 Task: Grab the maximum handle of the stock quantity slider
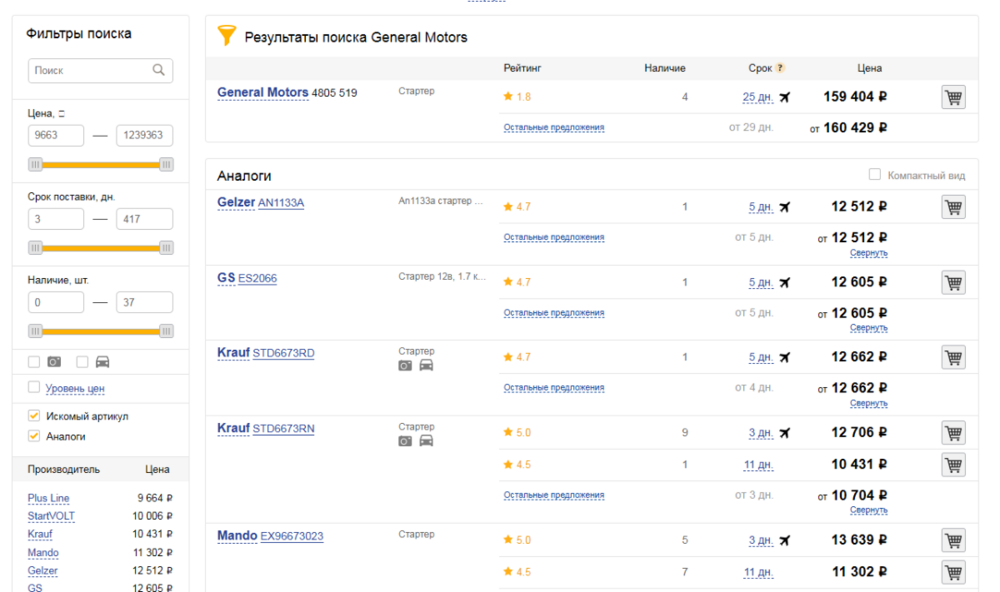[166, 331]
